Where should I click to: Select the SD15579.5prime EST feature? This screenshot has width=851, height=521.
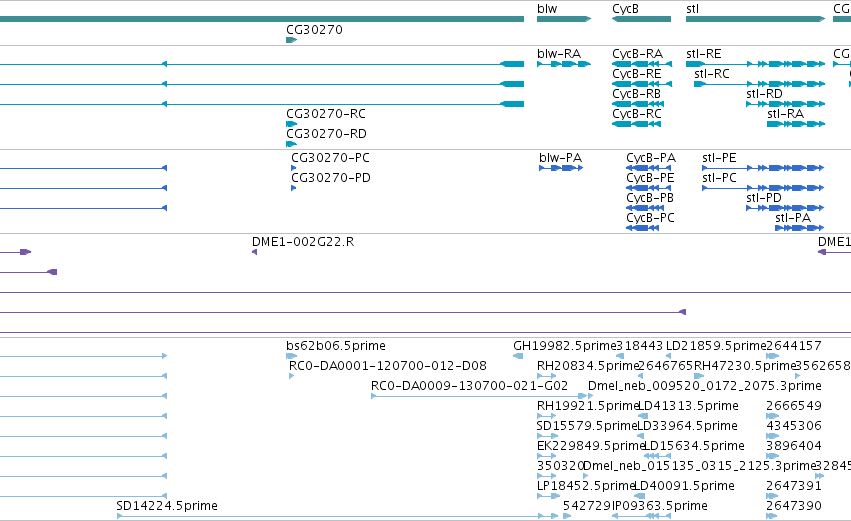547,436
